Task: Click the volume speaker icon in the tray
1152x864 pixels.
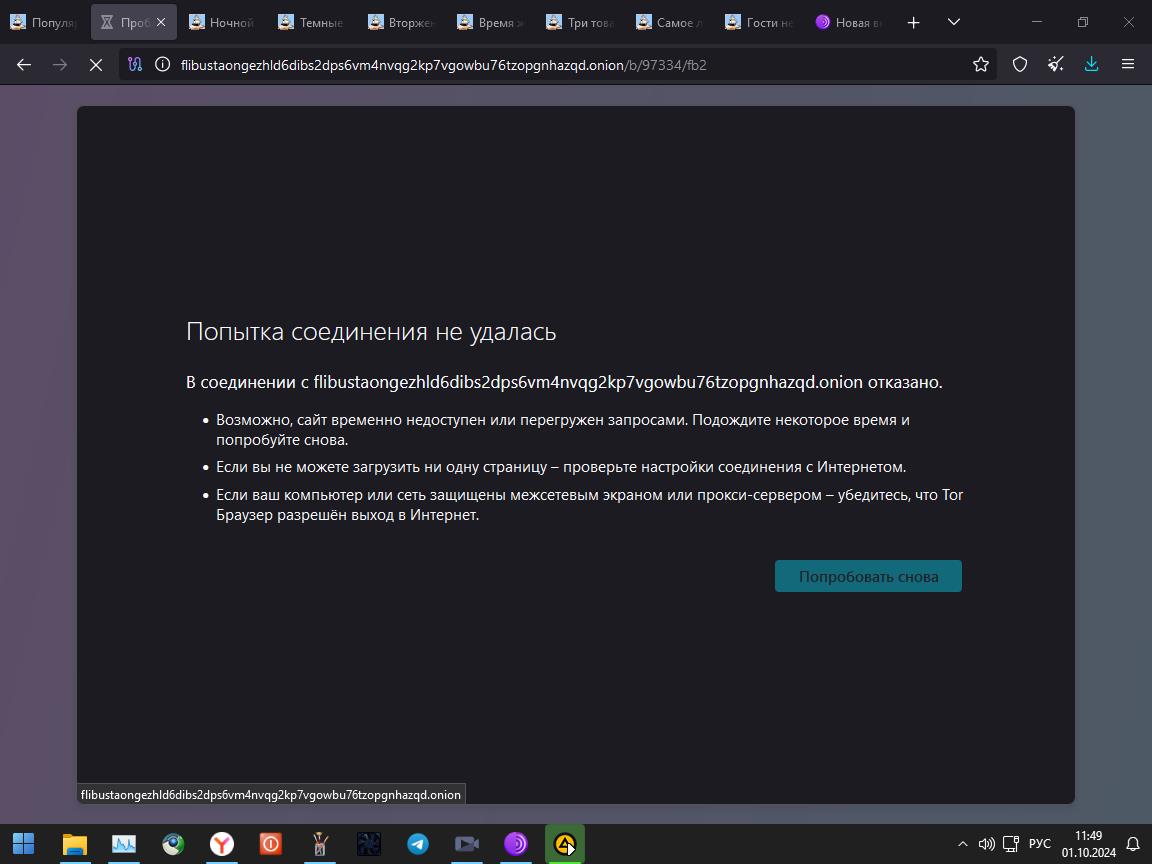Action: [x=986, y=844]
